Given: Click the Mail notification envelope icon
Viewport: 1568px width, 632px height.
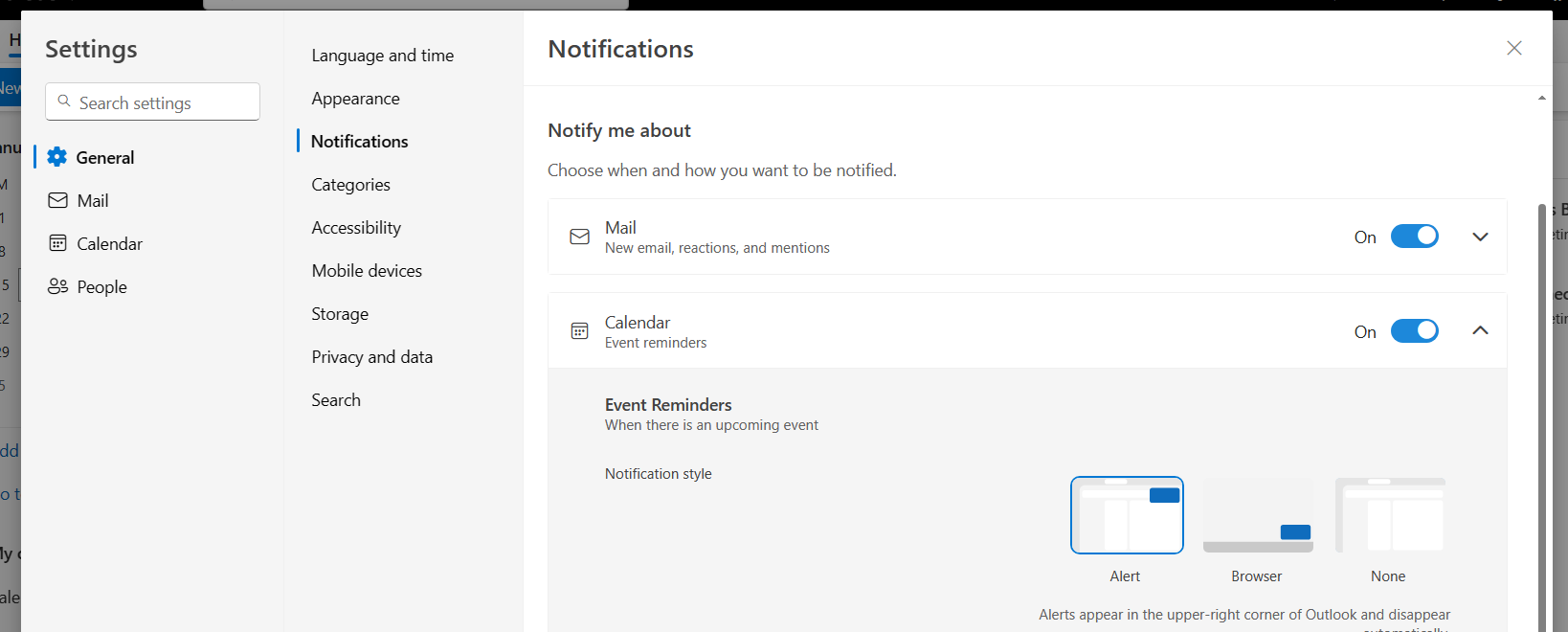Looking at the screenshot, I should click(579, 236).
